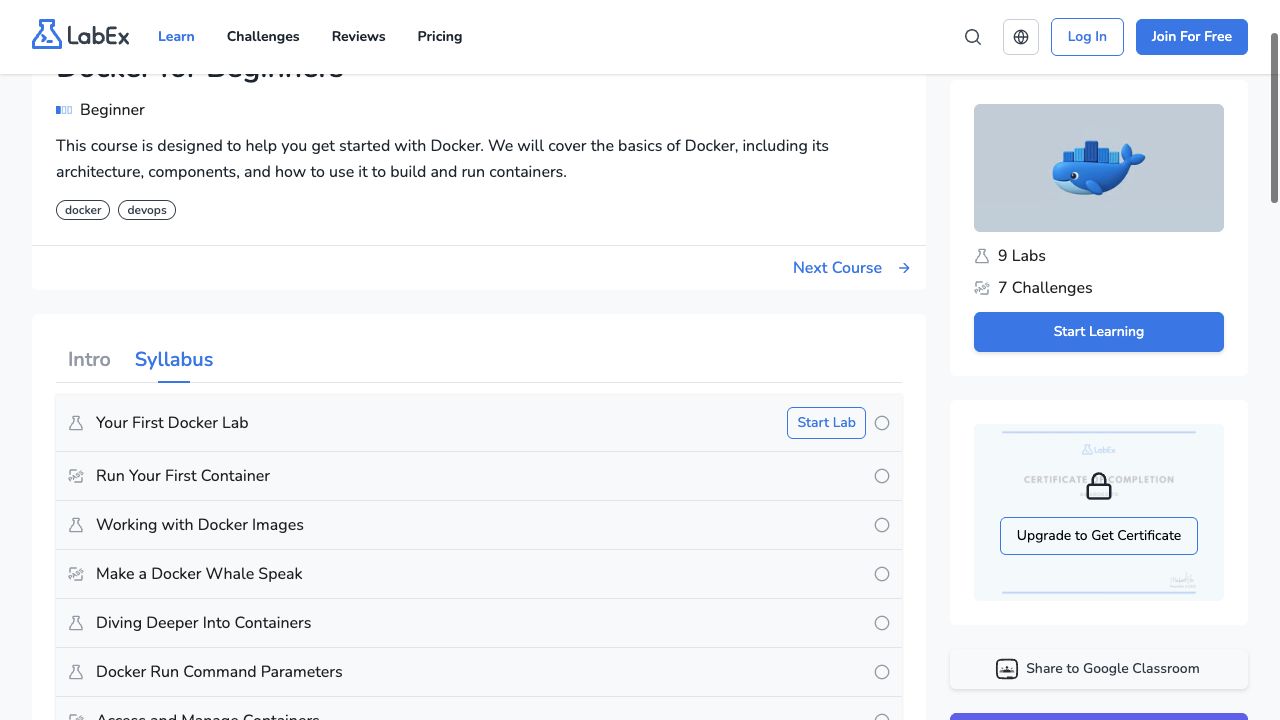Viewport: 1280px width, 720px height.
Task: Click the Beginner level bars icon
Action: (x=64, y=110)
